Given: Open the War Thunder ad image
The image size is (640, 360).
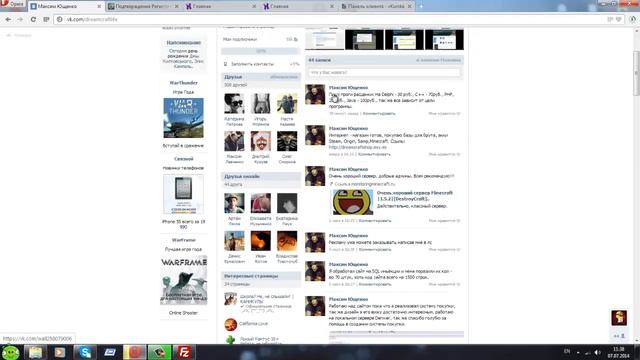Looking at the screenshot, I should point(183,118).
